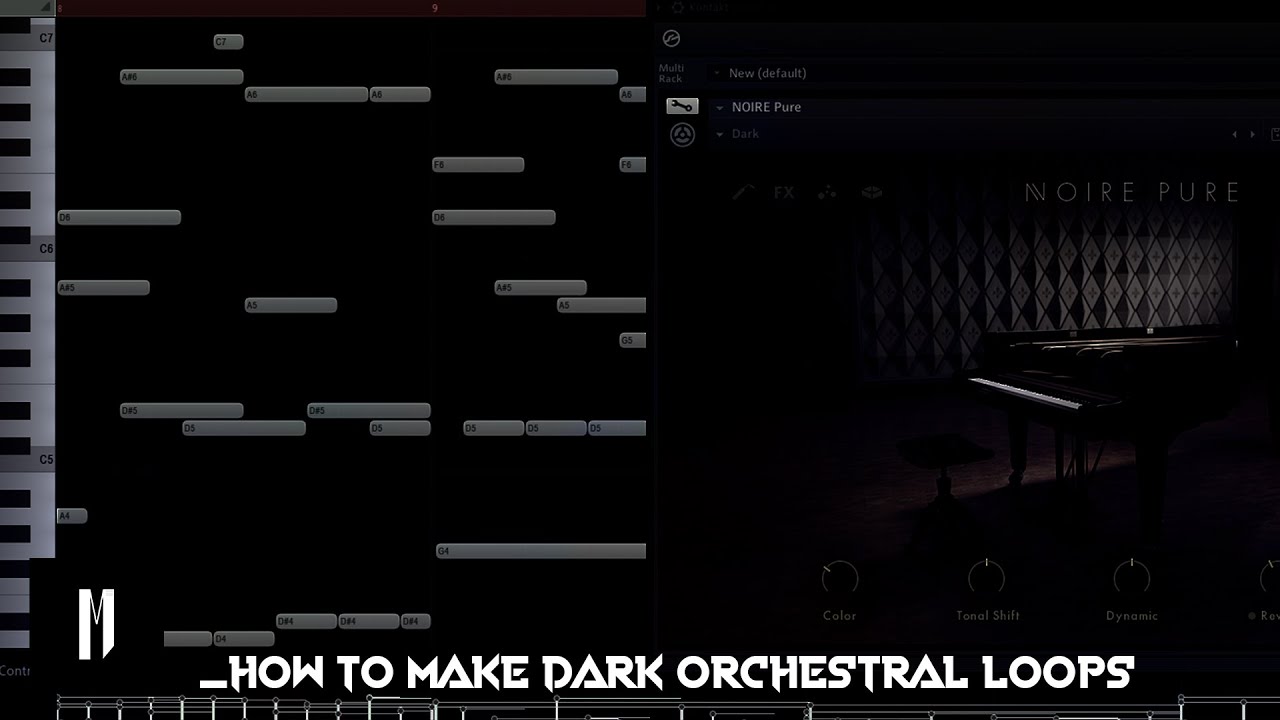Click bar 8 marker on the timeline
The height and width of the screenshot is (720, 1280).
click(60, 8)
